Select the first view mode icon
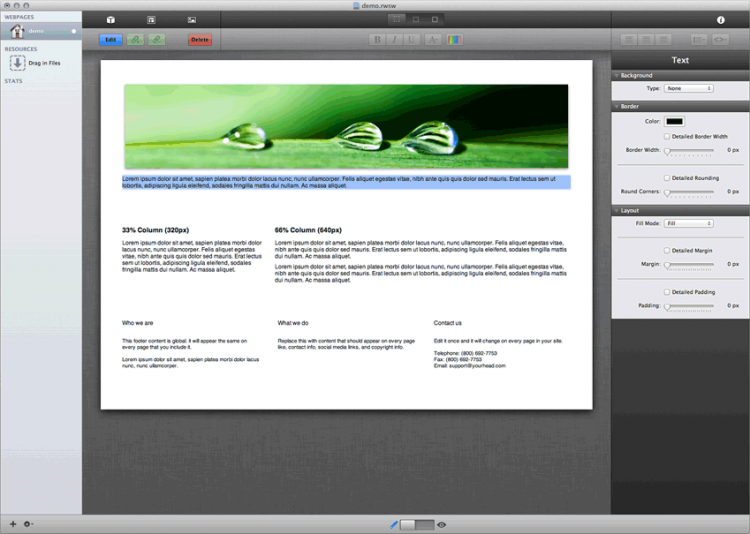This screenshot has height=534, width=750. [x=397, y=19]
